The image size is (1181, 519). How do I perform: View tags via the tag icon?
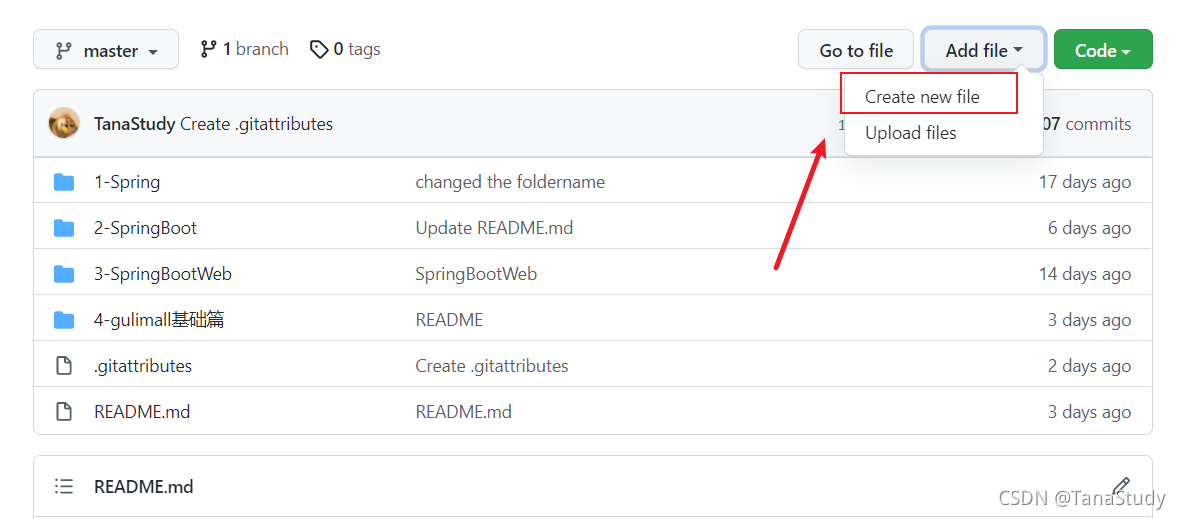click(x=319, y=50)
